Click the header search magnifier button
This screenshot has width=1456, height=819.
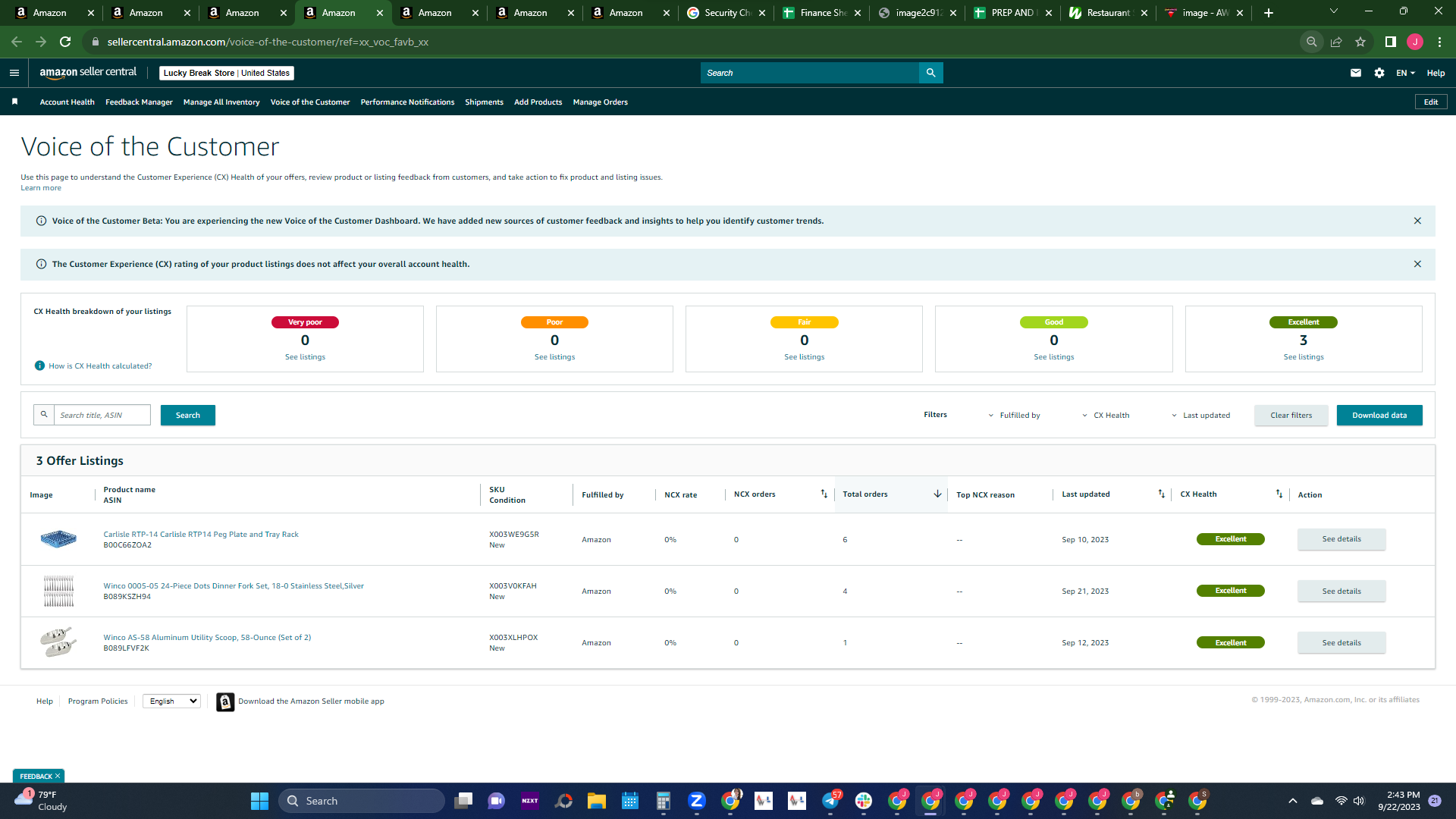pos(930,73)
